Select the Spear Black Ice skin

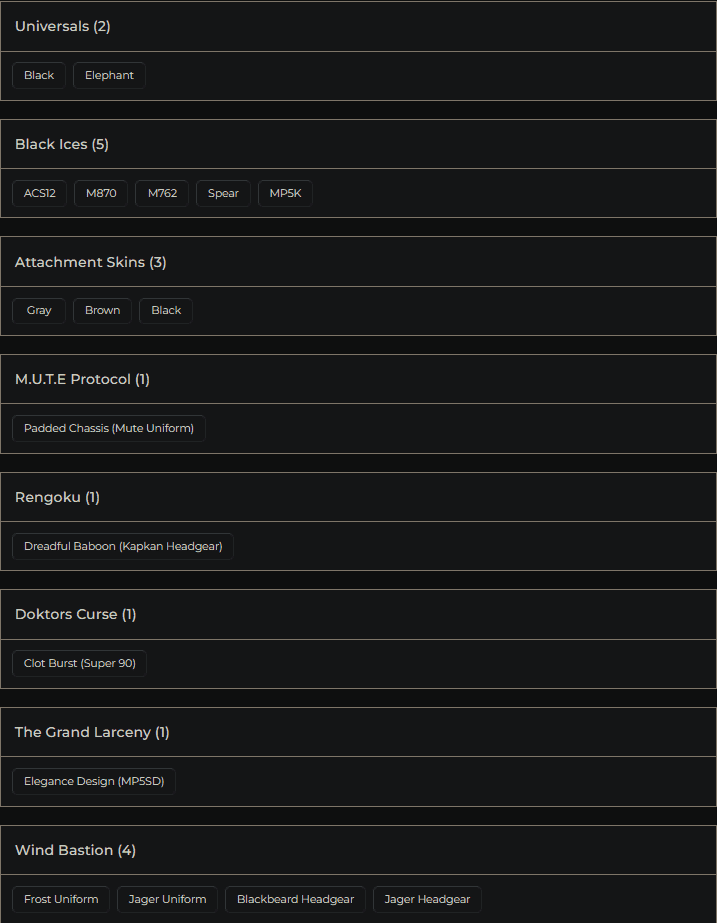tap(223, 193)
